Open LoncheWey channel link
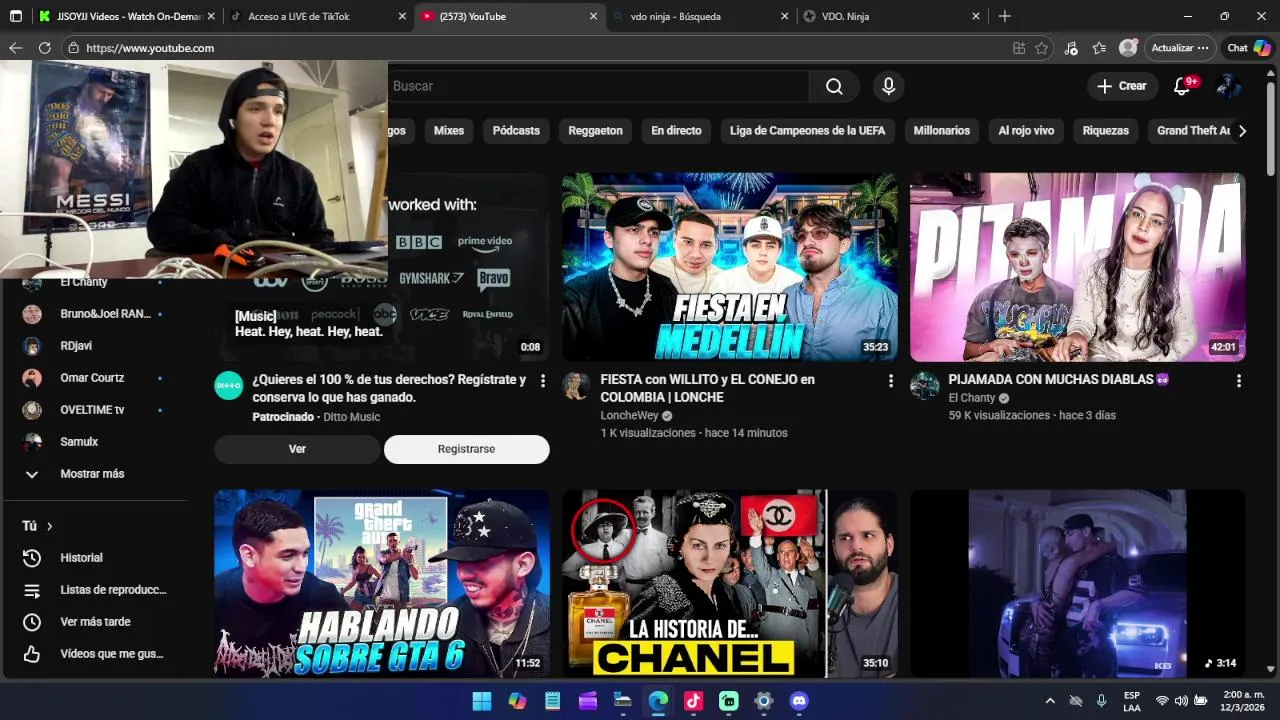This screenshot has width=1280, height=720. pos(628,416)
